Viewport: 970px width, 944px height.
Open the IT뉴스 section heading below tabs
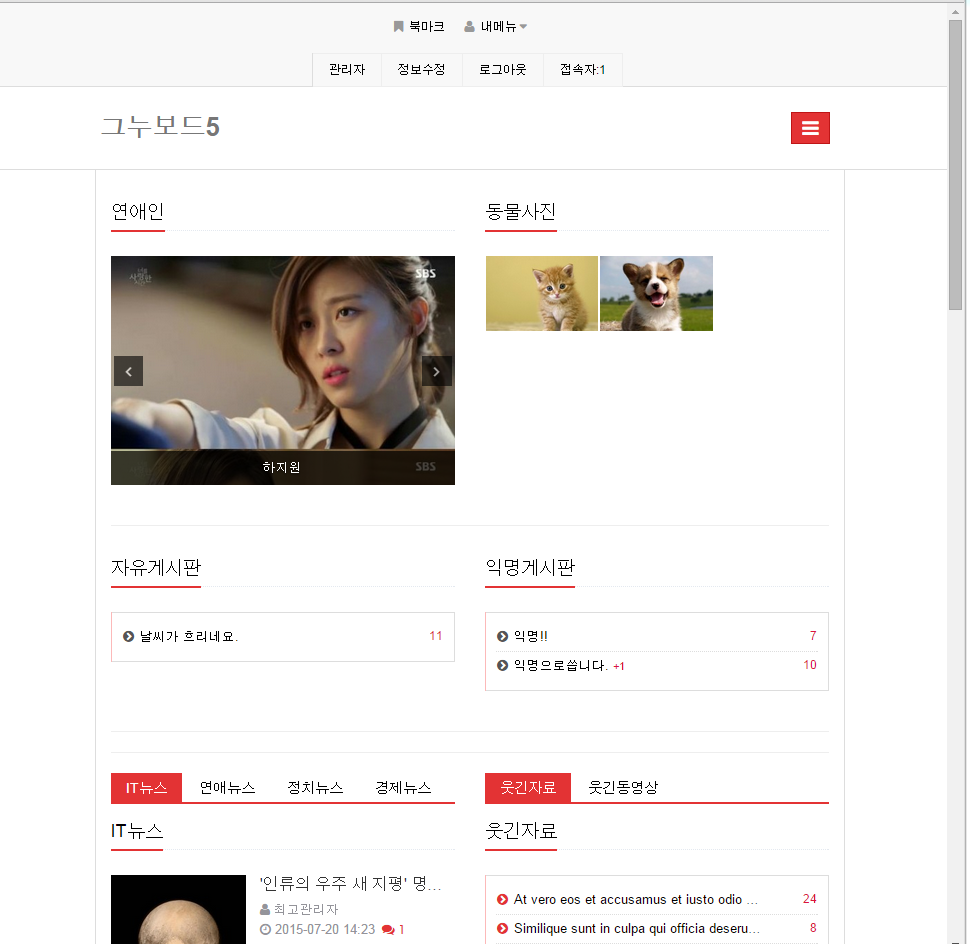tap(137, 831)
